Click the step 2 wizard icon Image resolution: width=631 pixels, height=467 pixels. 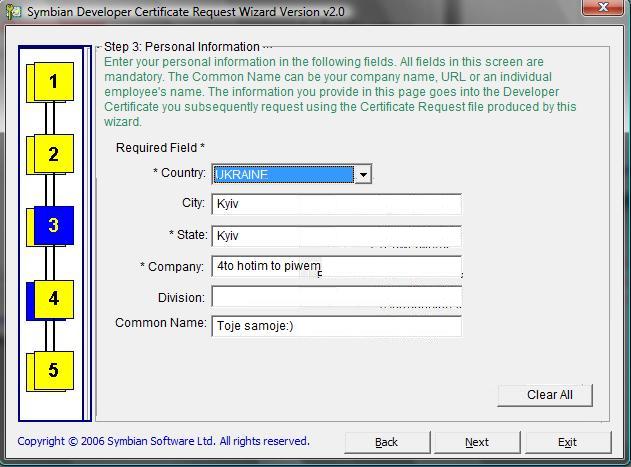click(x=53, y=154)
